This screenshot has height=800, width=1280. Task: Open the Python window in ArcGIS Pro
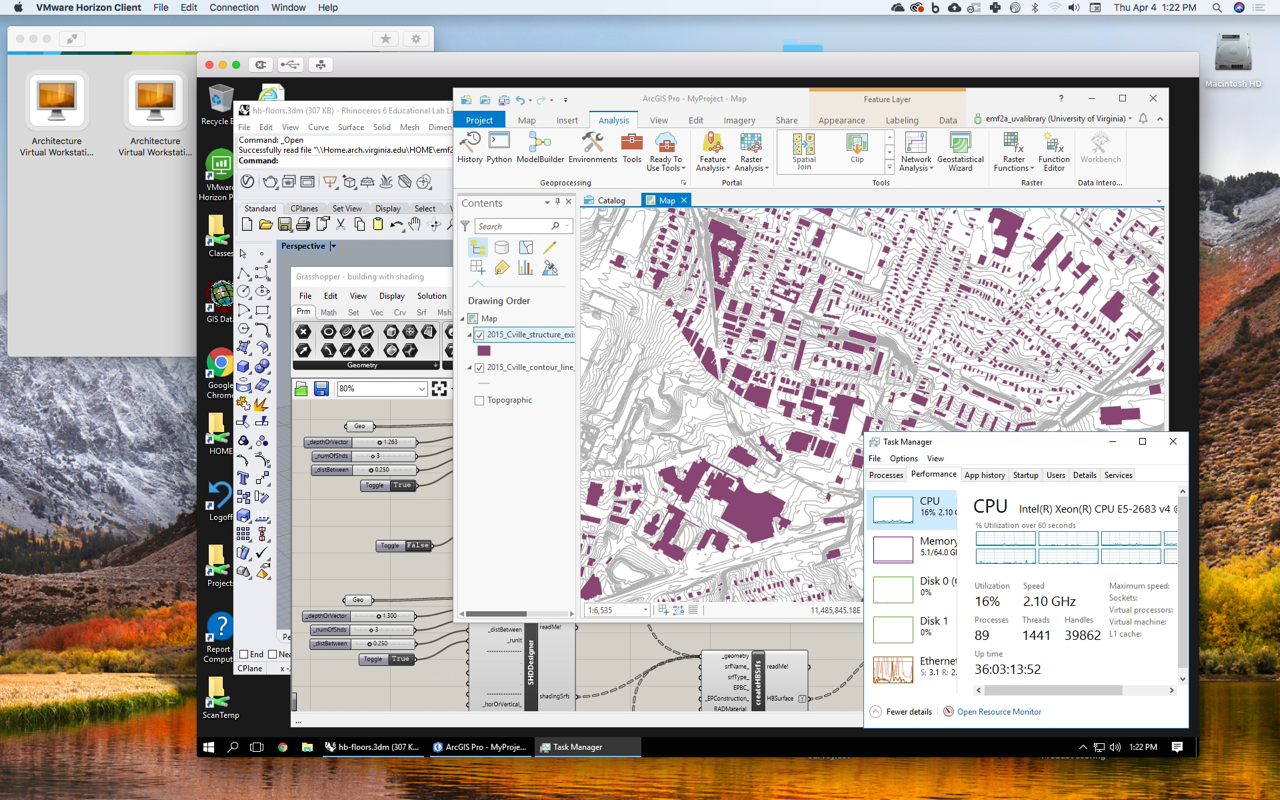click(499, 149)
